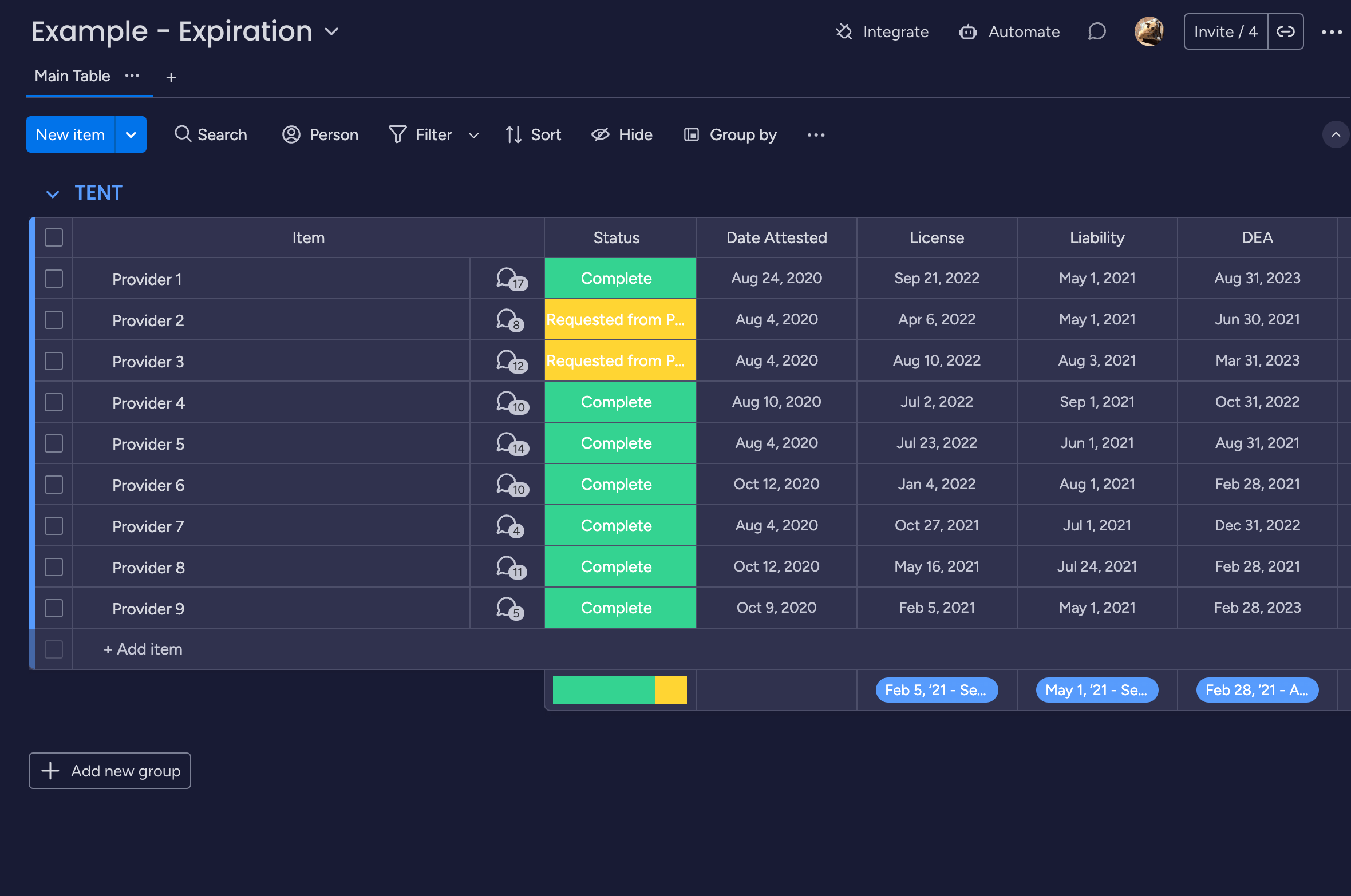Open the user avatar profile
This screenshot has height=896, width=1351.
coord(1148,32)
